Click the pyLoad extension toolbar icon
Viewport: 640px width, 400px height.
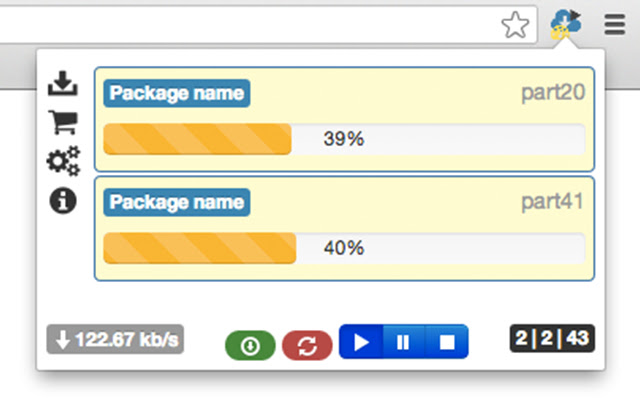click(566, 24)
